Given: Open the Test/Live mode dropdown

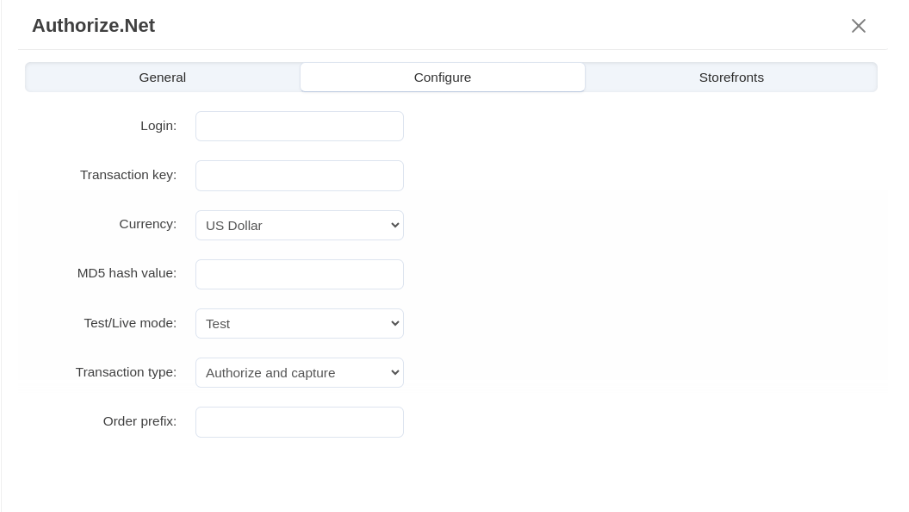Looking at the screenshot, I should [299, 323].
